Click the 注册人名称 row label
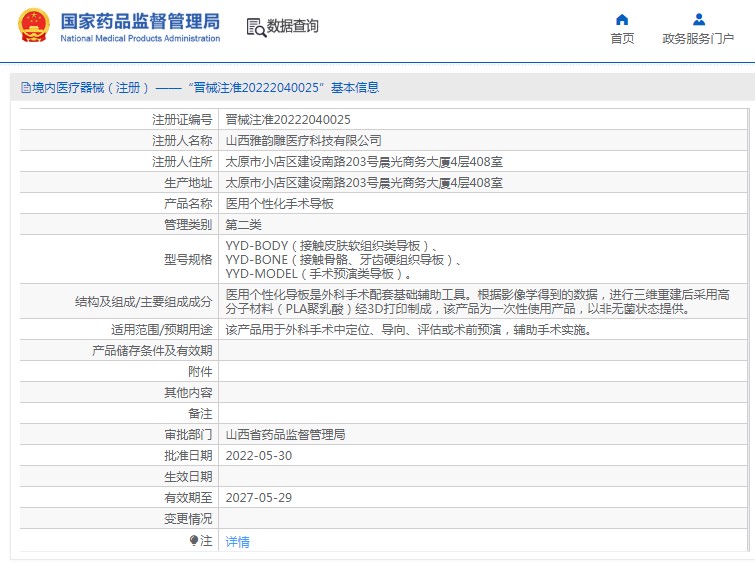This screenshot has height=565, width=755. pos(182,141)
